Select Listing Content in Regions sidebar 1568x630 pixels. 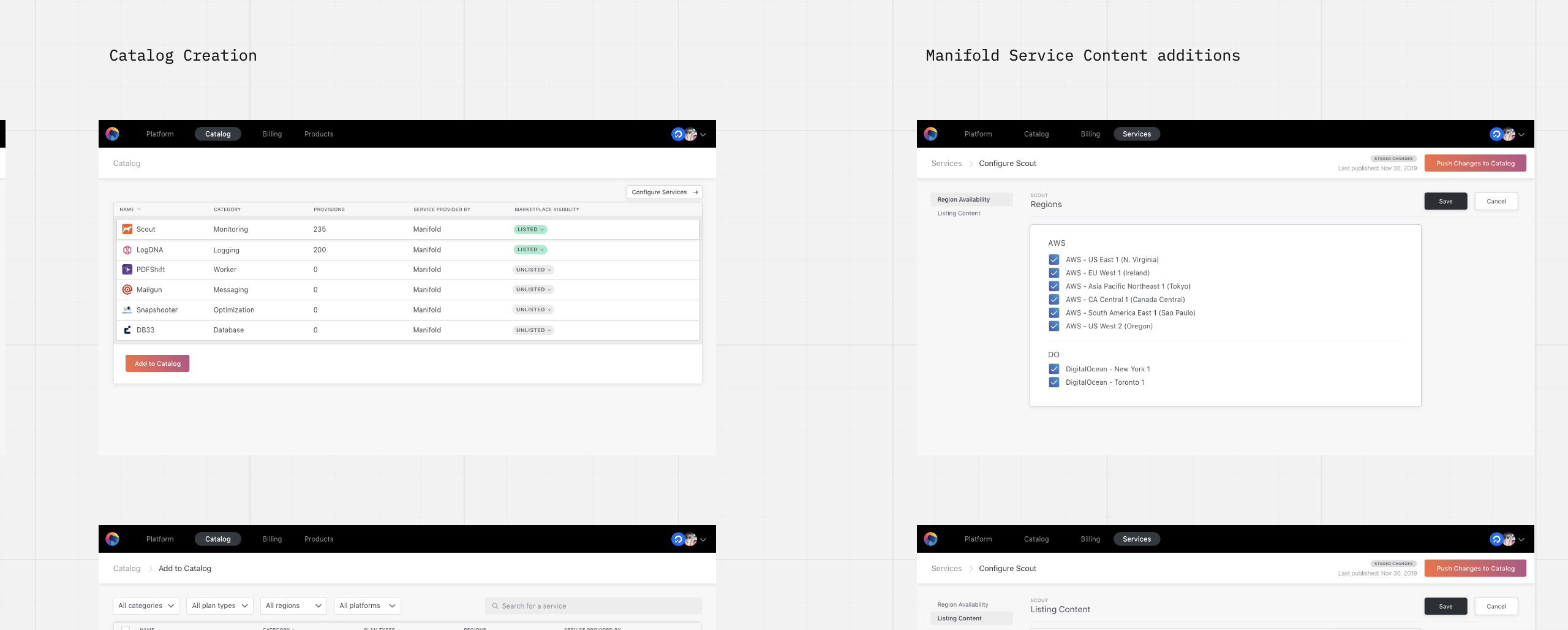[959, 213]
